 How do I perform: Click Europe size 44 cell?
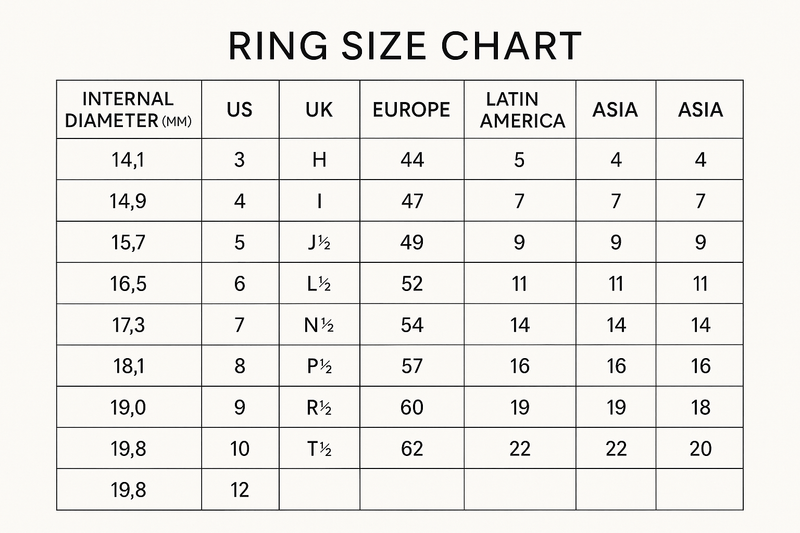(x=411, y=160)
